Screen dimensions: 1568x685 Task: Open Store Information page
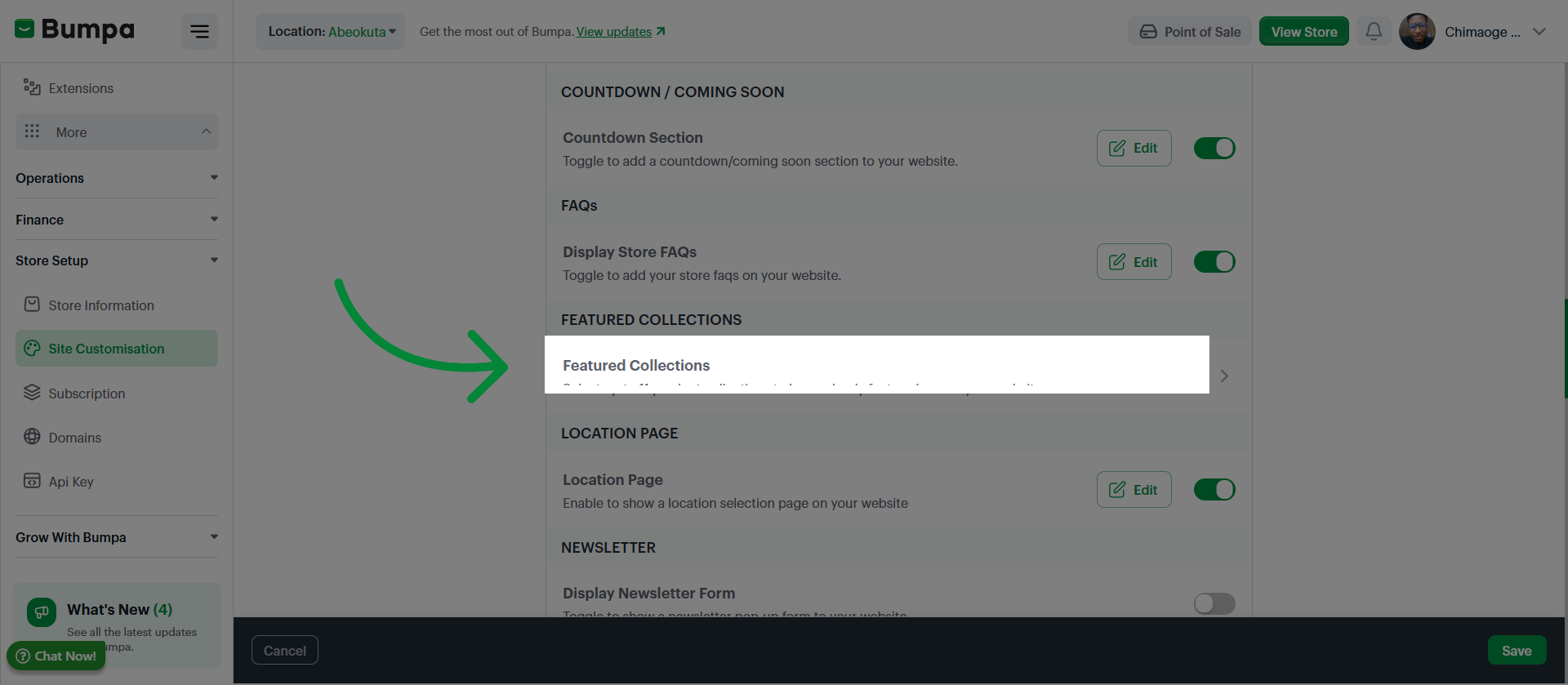(x=117, y=305)
